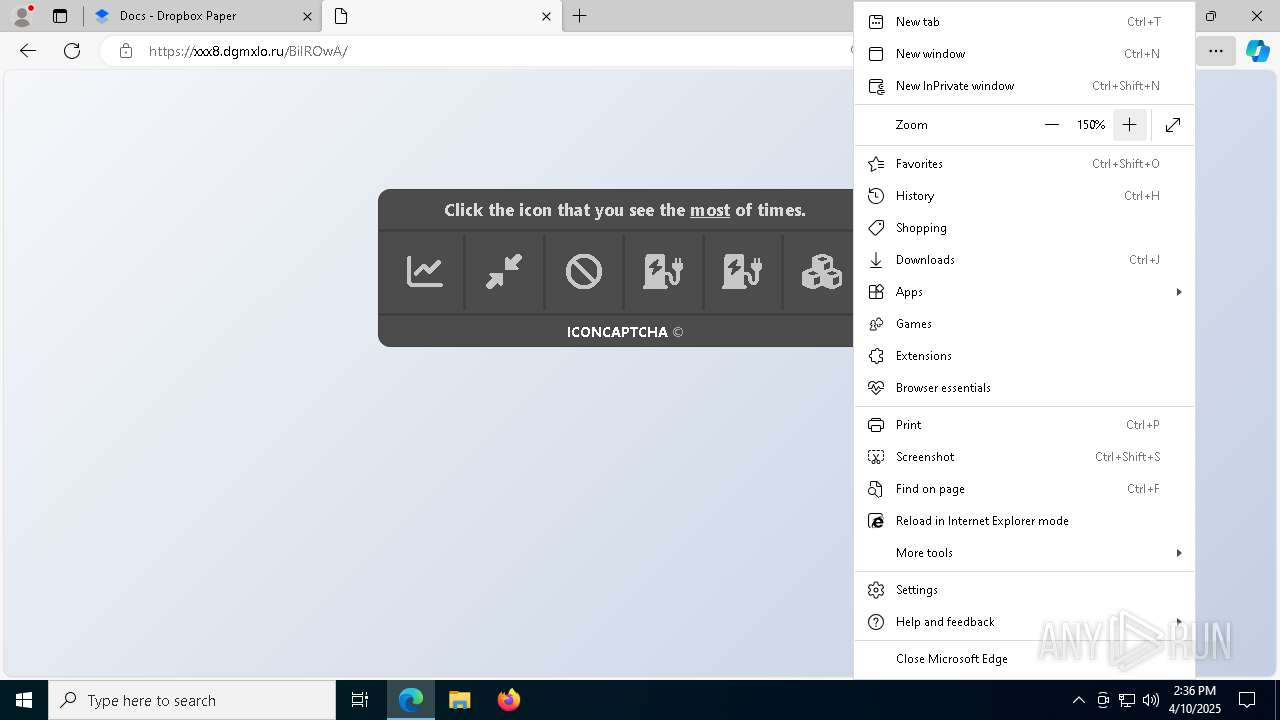This screenshot has width=1280, height=720.
Task: Click the stacked cubes captcha icon
Action: tap(822, 271)
